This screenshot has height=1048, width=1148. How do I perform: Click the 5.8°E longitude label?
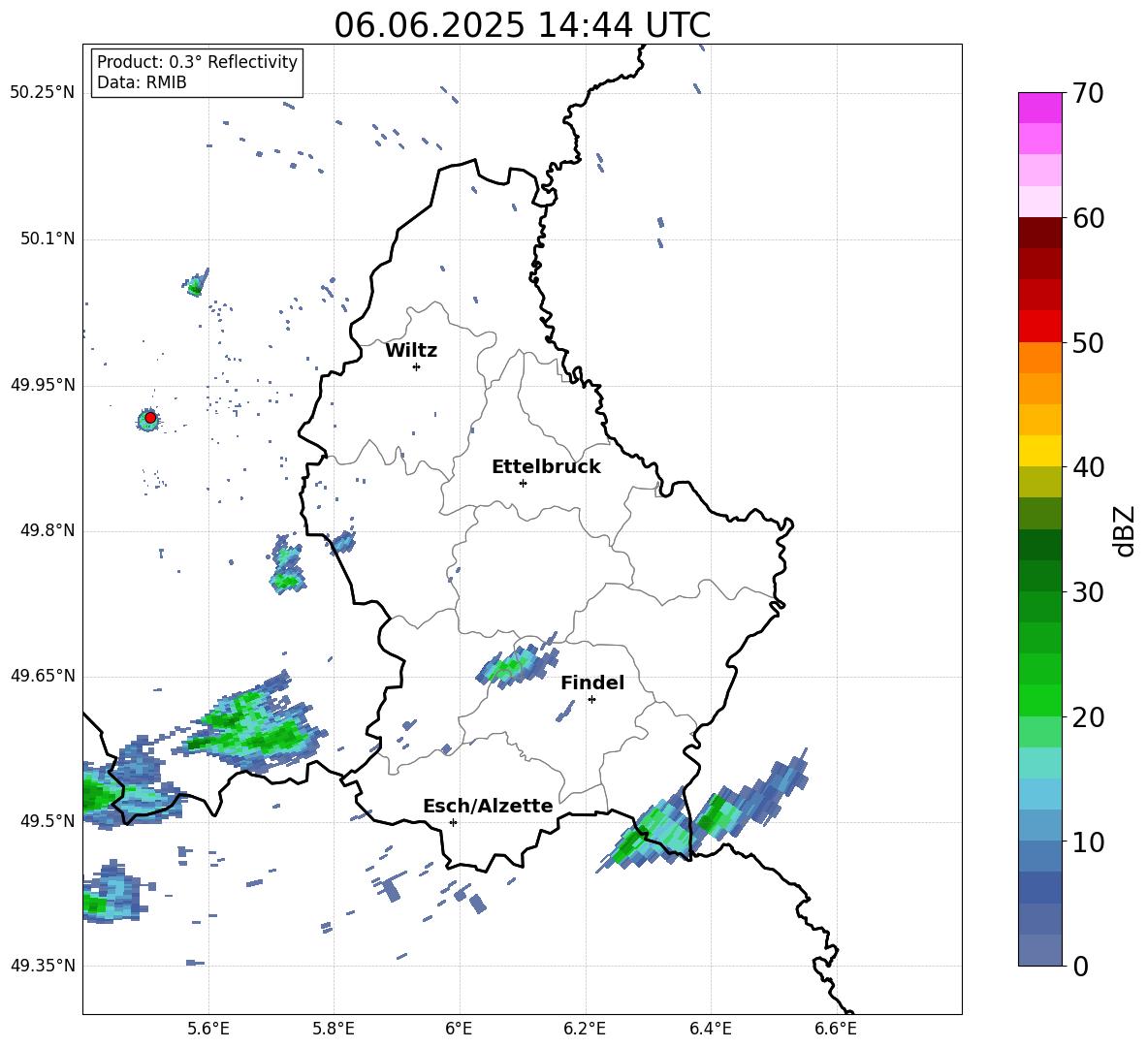pyautogui.click(x=334, y=1029)
